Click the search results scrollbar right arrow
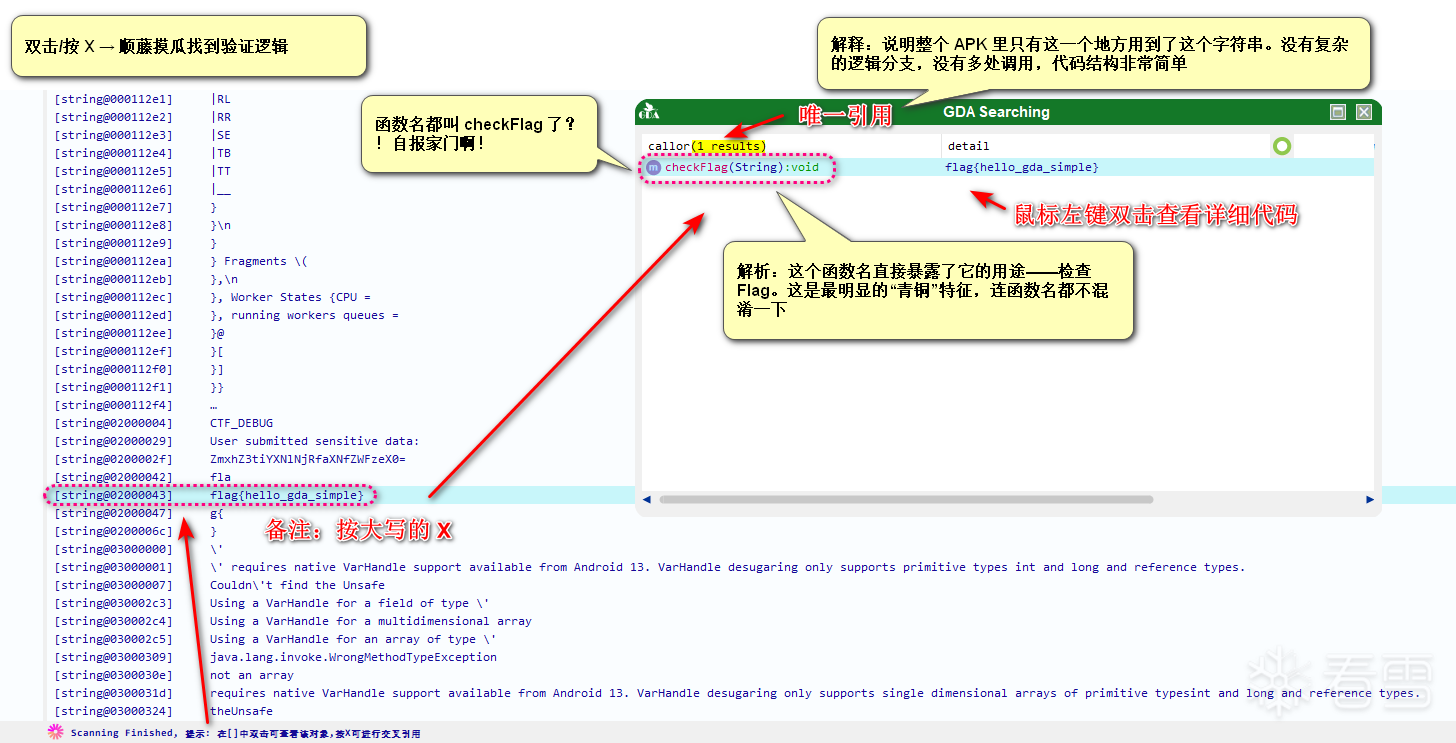Image resolution: width=1456 pixels, height=743 pixels. [x=1370, y=499]
